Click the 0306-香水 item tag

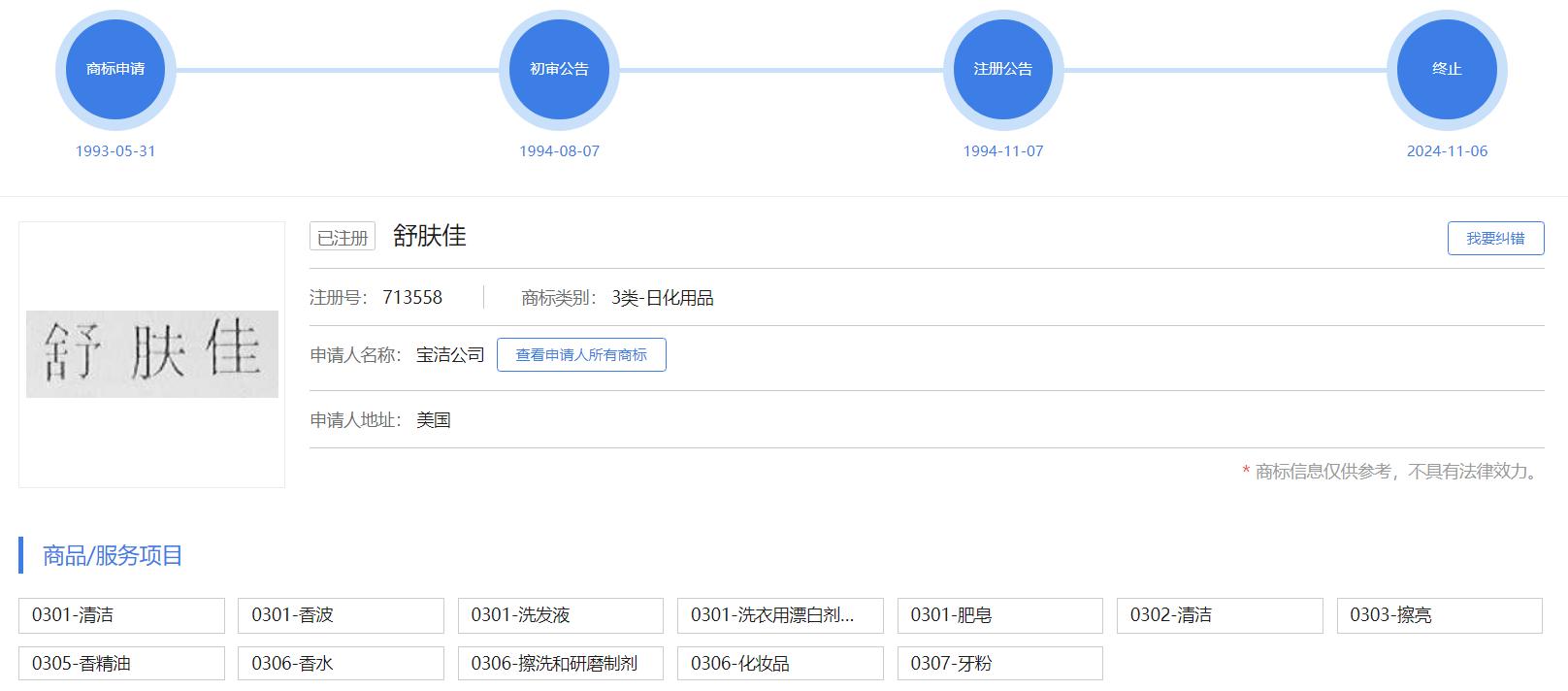[341, 664]
